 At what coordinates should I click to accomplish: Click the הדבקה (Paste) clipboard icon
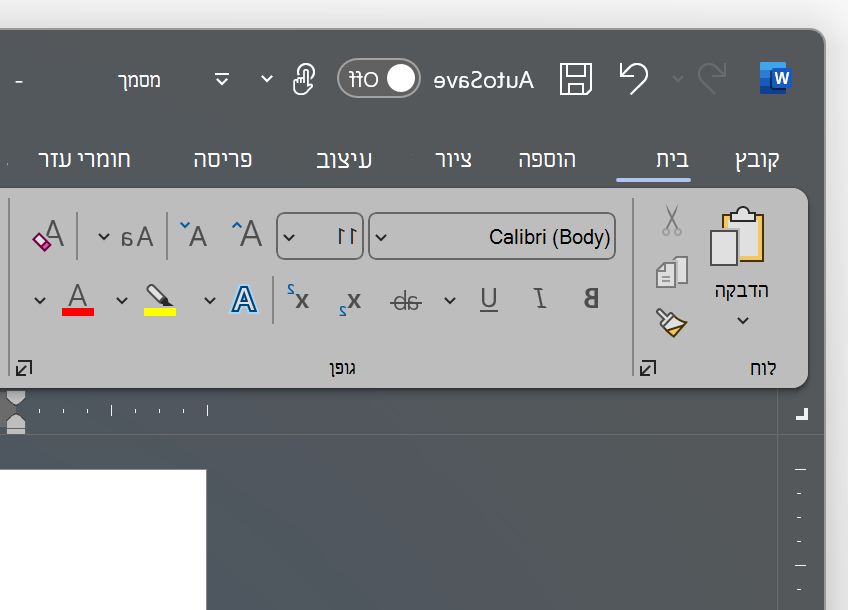point(737,236)
